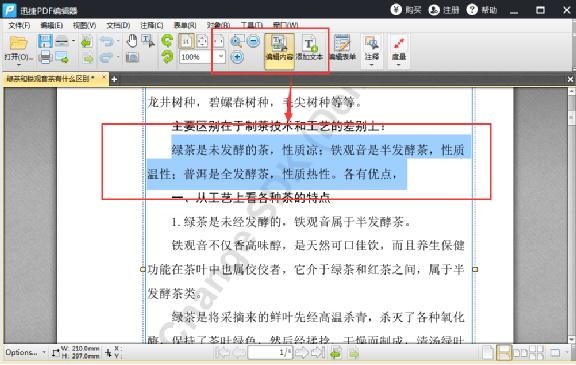Open the Measure (度量) tool dropdown

pyautogui.click(x=399, y=65)
